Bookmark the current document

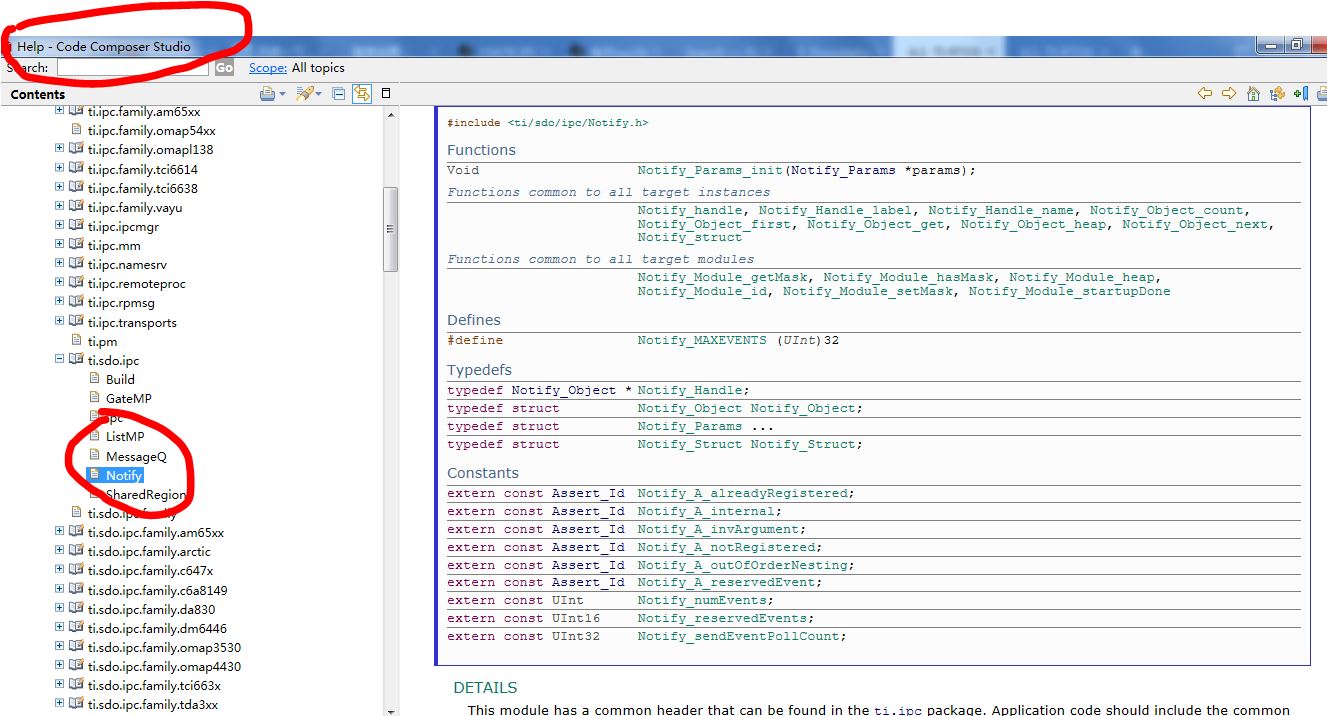(1300, 94)
